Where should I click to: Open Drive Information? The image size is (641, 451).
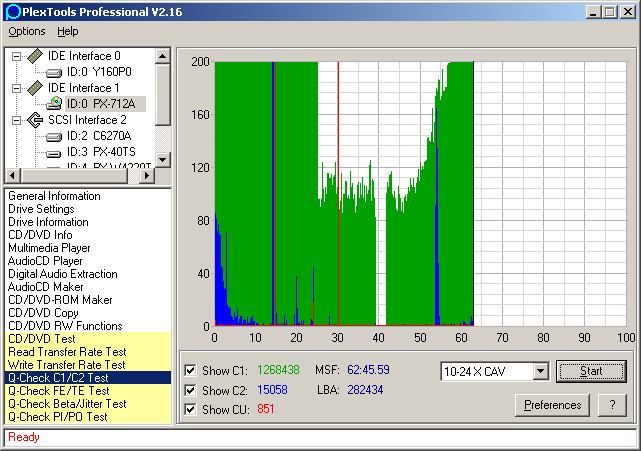point(48,222)
